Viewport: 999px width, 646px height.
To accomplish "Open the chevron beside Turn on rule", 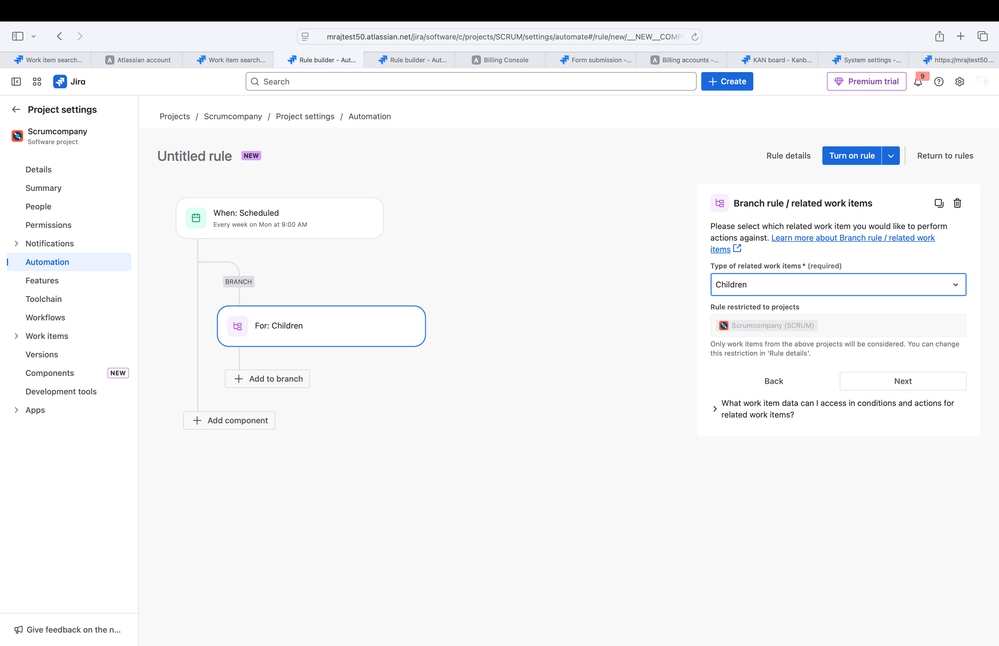I will (x=889, y=155).
